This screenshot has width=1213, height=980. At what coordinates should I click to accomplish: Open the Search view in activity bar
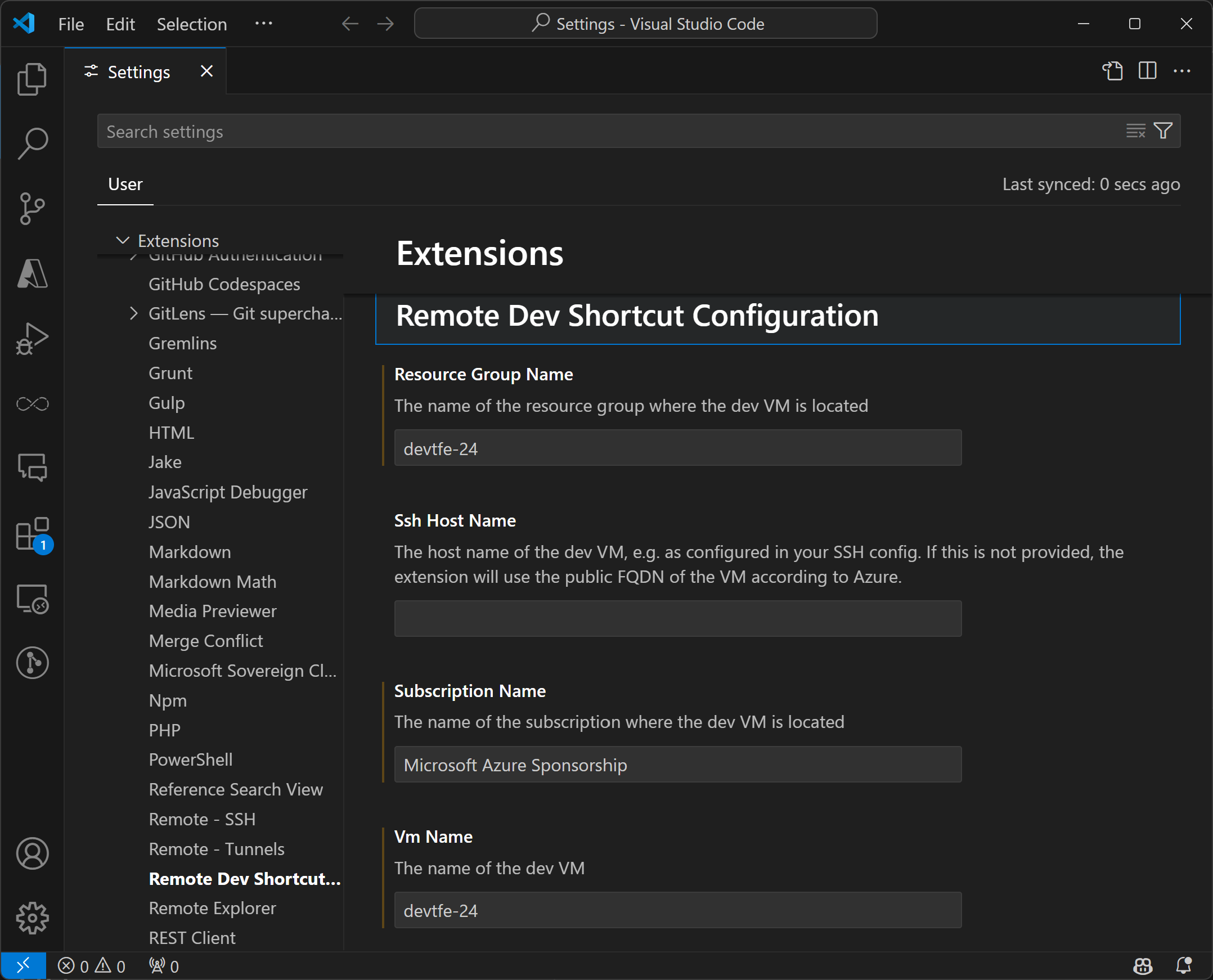[x=32, y=143]
